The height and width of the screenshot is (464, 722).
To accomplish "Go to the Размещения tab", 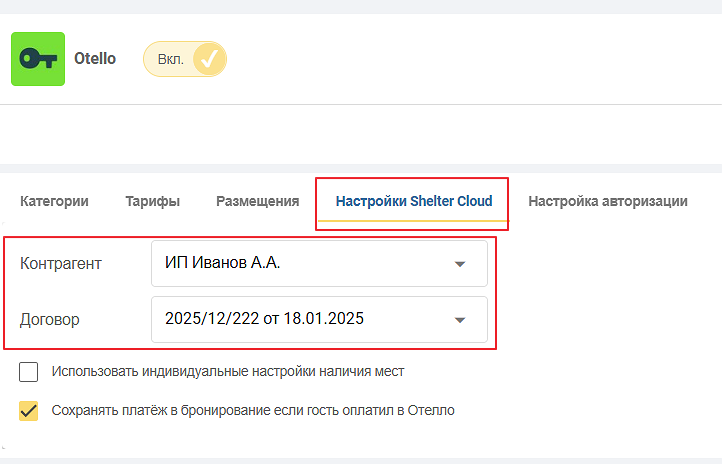I will [257, 201].
